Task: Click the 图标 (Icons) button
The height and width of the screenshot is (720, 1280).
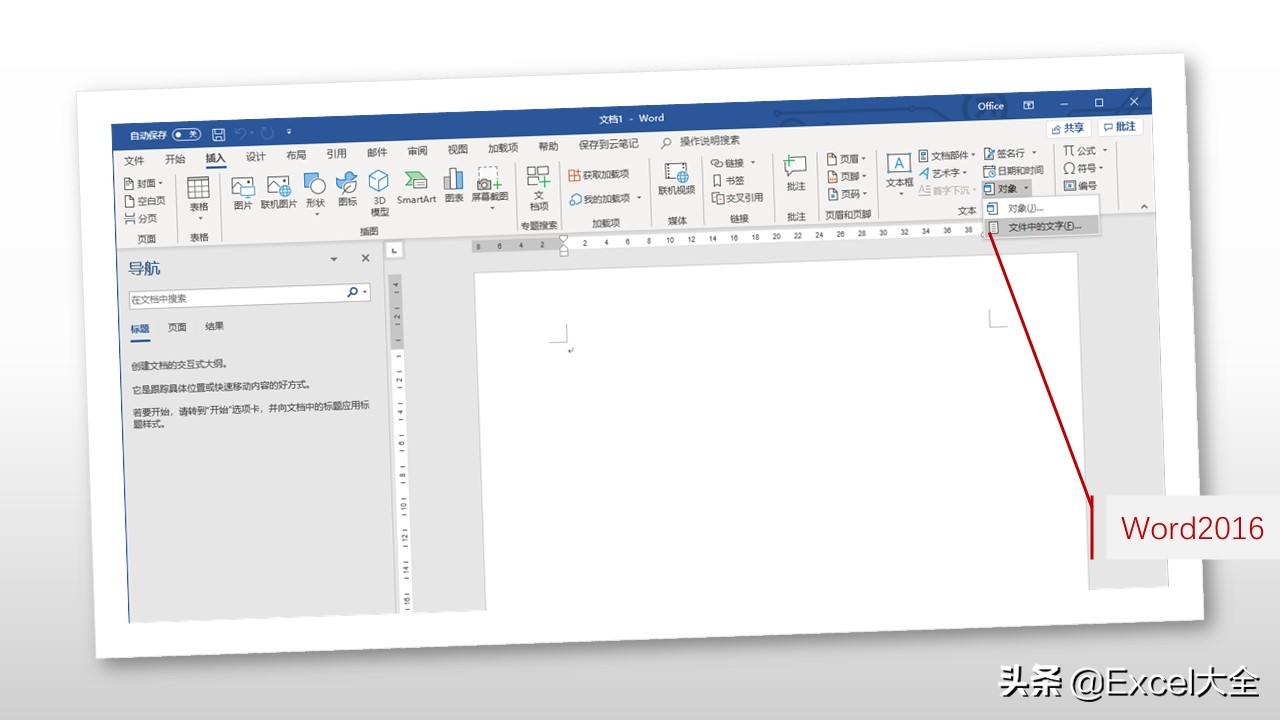Action: tap(347, 188)
